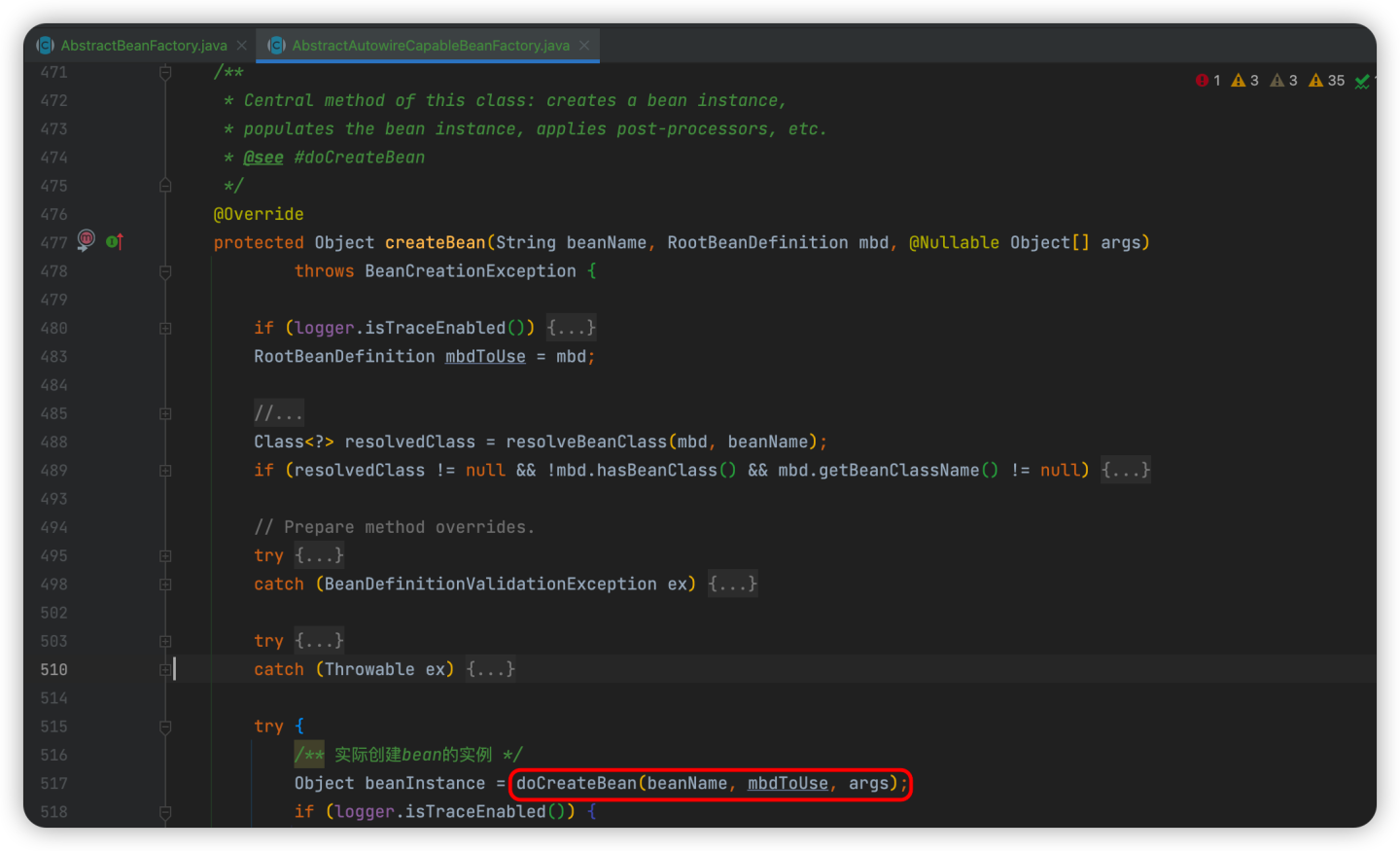Select AbstractAutowireCapableBeanFactory.java tab
This screenshot has height=851, width=1400.
[429, 46]
